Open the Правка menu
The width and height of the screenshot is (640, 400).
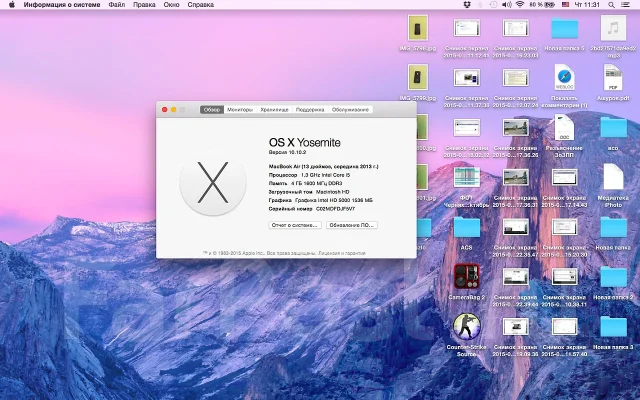tap(144, 5)
